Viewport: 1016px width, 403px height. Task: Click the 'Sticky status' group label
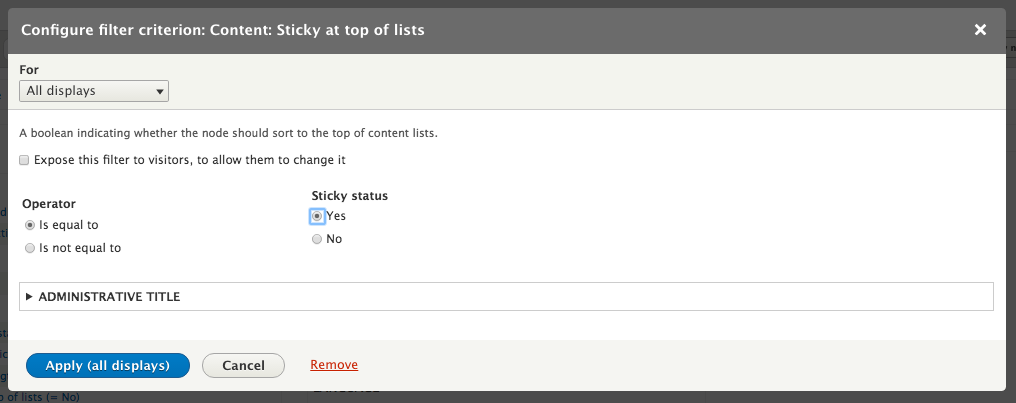click(350, 195)
